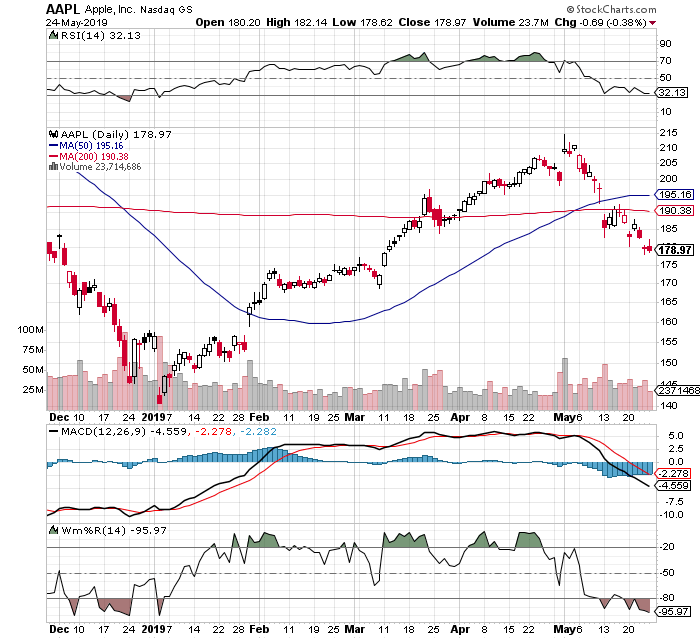Click Mar on the bottom date axis
The width and height of the screenshot is (700, 639).
(355, 629)
